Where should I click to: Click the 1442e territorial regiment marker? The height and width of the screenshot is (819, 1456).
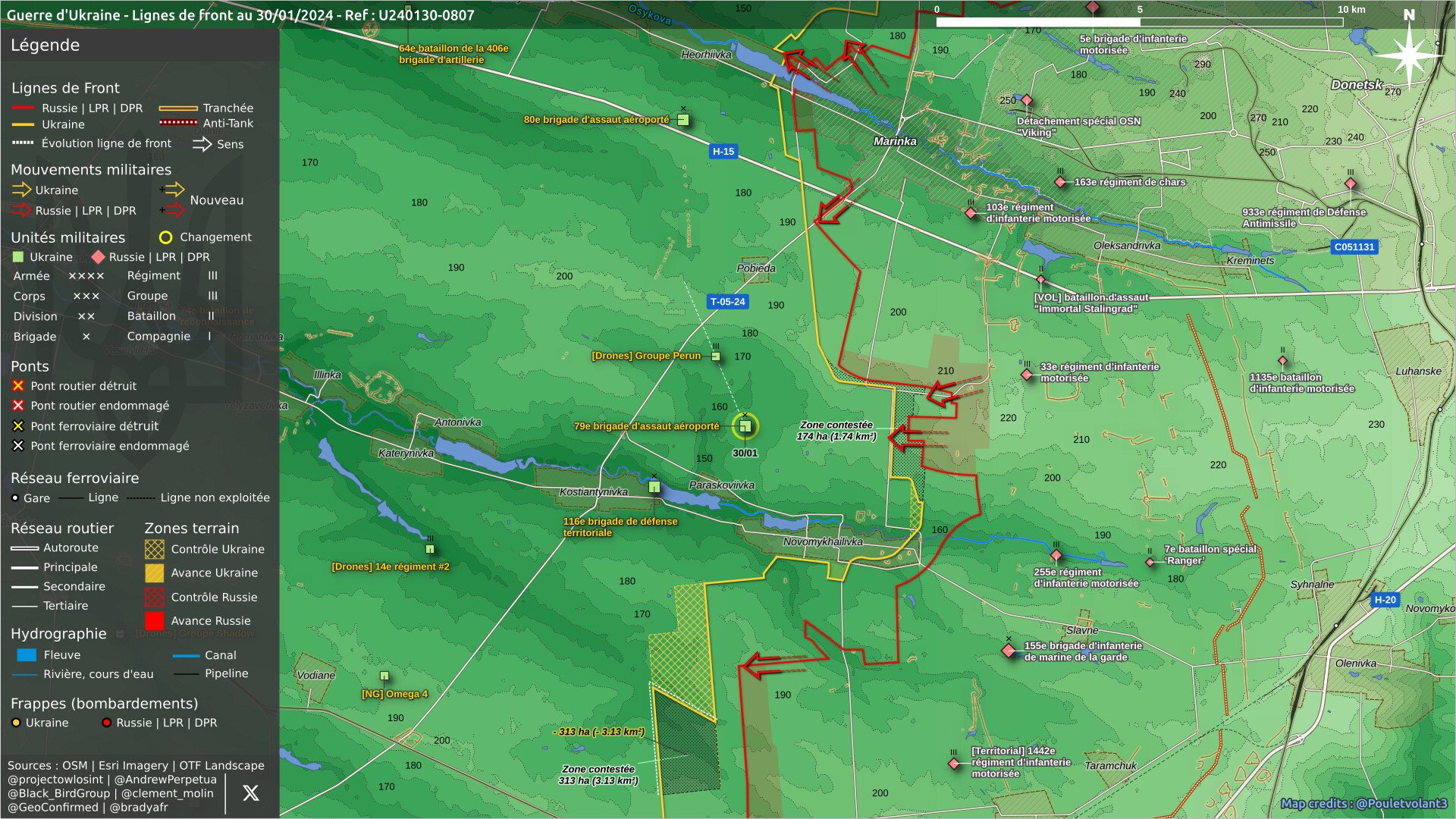pos(954,763)
